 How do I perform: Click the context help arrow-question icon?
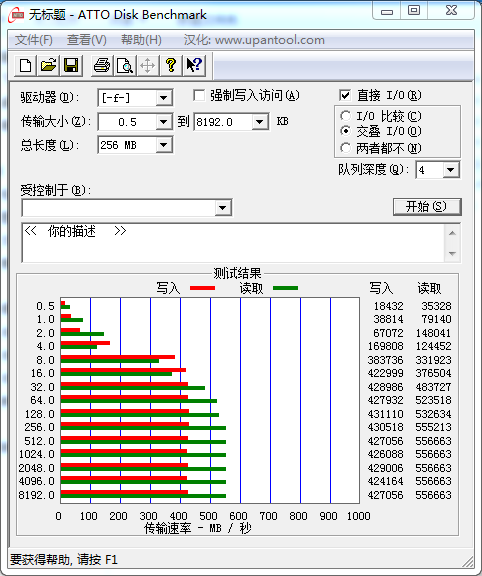tap(194, 66)
